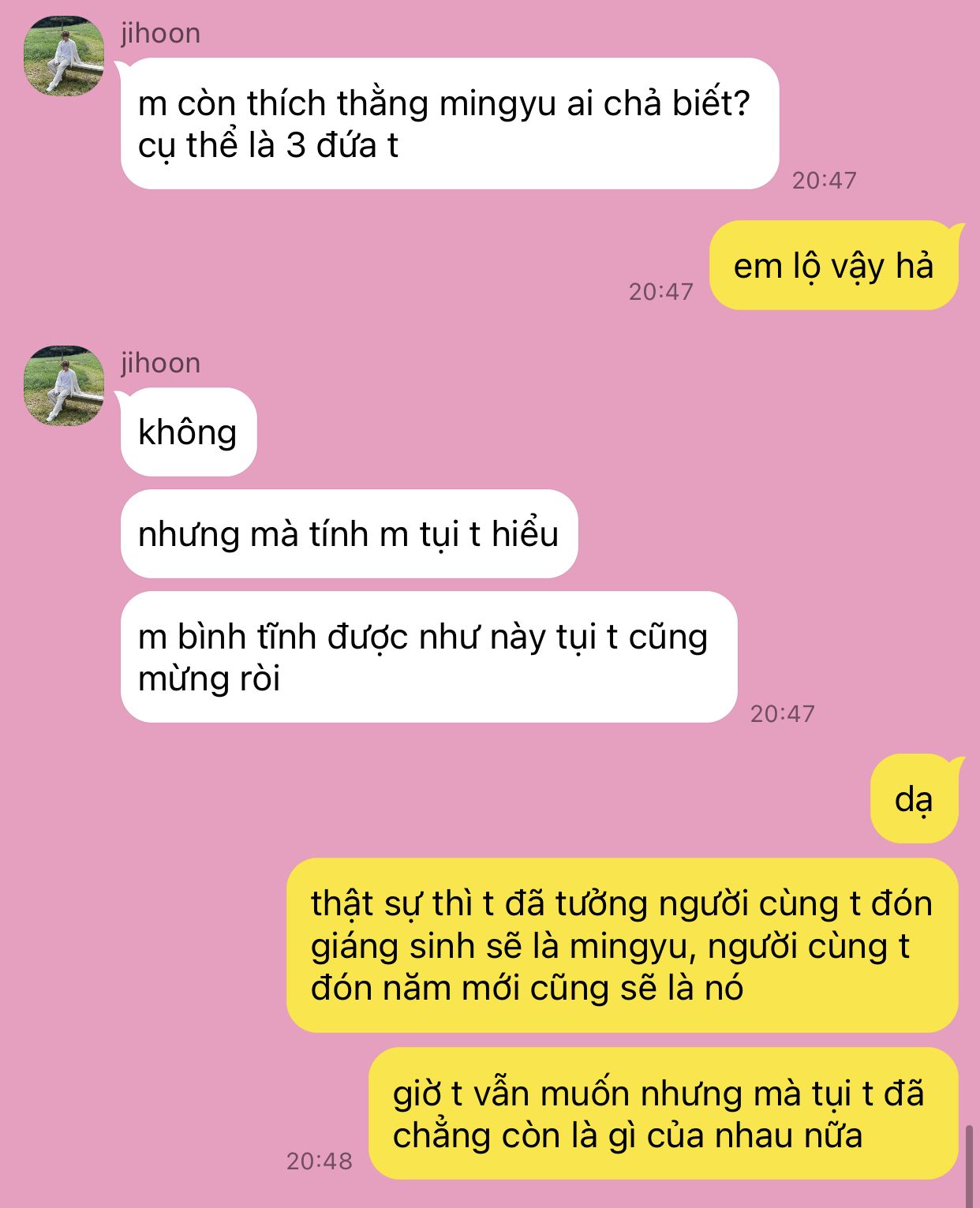Tap the 'm bình tĩnh được như này' bubble
The image size is (980, 1208).
[428, 657]
